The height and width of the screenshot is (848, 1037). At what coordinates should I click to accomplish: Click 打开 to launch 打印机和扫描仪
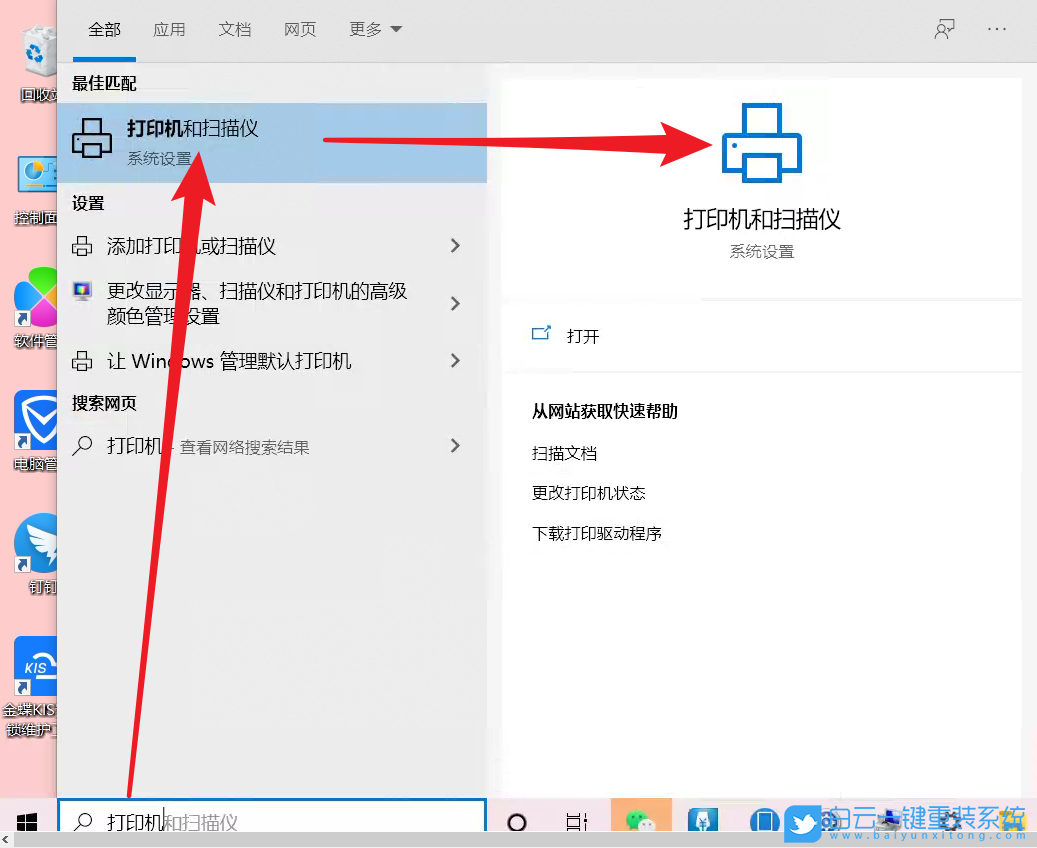click(583, 337)
